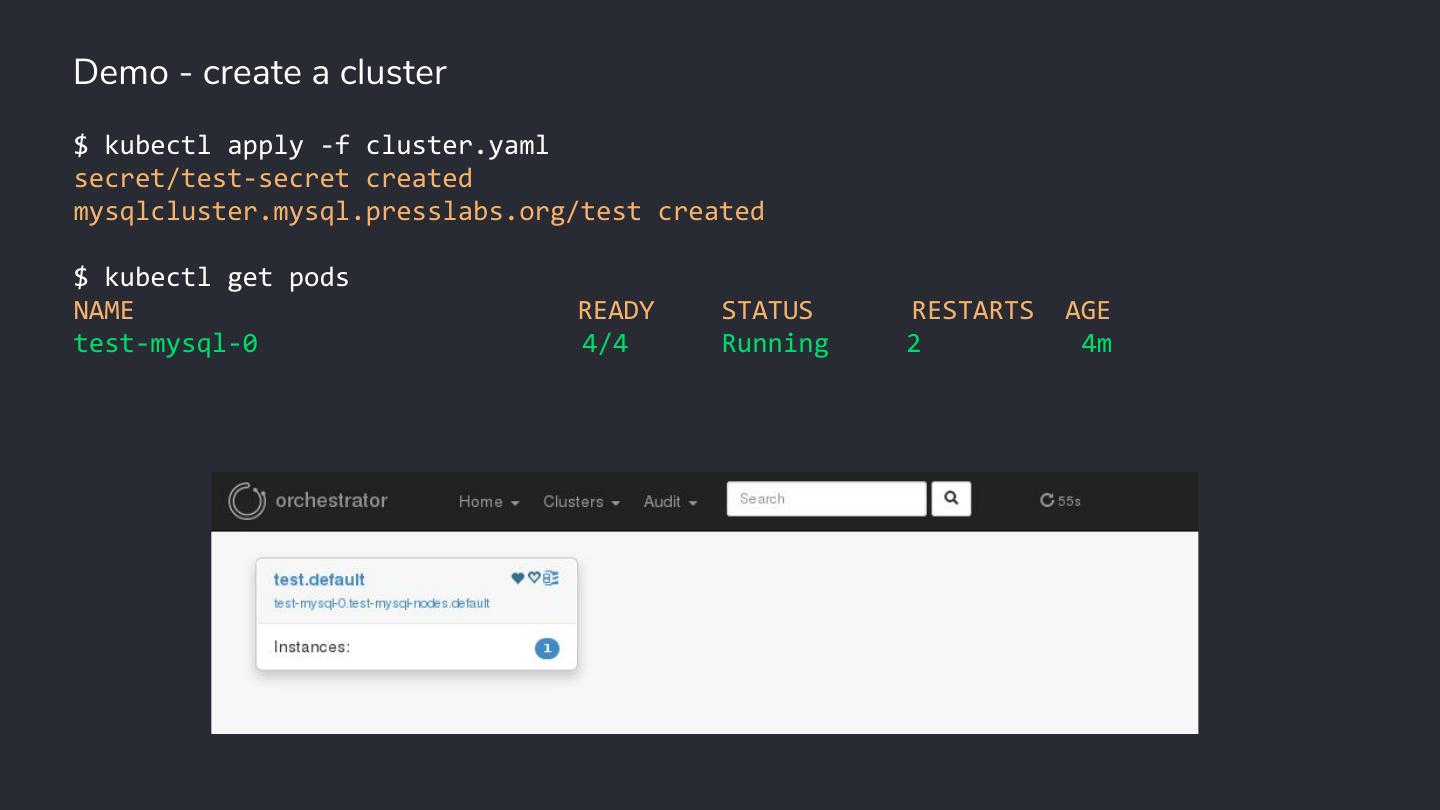Click the test-mysql-0 pod name
The width and height of the screenshot is (1440, 810).
[166, 344]
